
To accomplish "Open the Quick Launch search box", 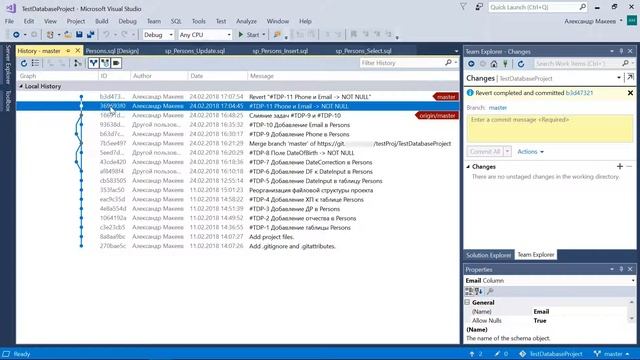I will tap(537, 7).
